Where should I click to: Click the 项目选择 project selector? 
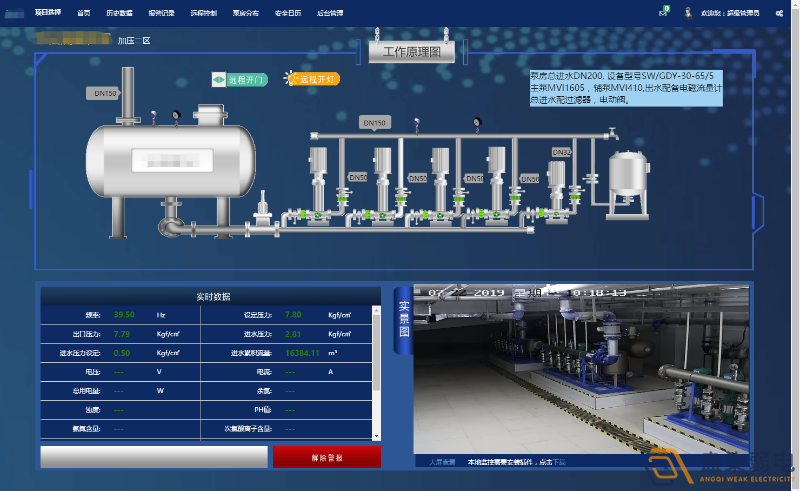47,12
